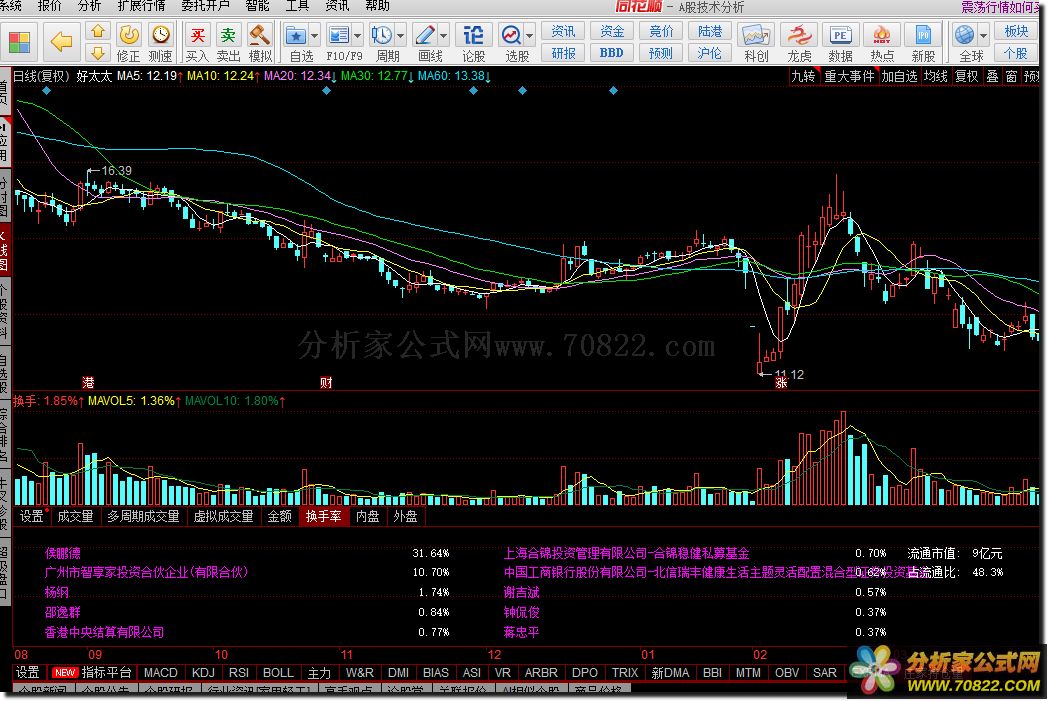Open the 科创 board icon
This screenshot has width=1049, height=701.
756,42
